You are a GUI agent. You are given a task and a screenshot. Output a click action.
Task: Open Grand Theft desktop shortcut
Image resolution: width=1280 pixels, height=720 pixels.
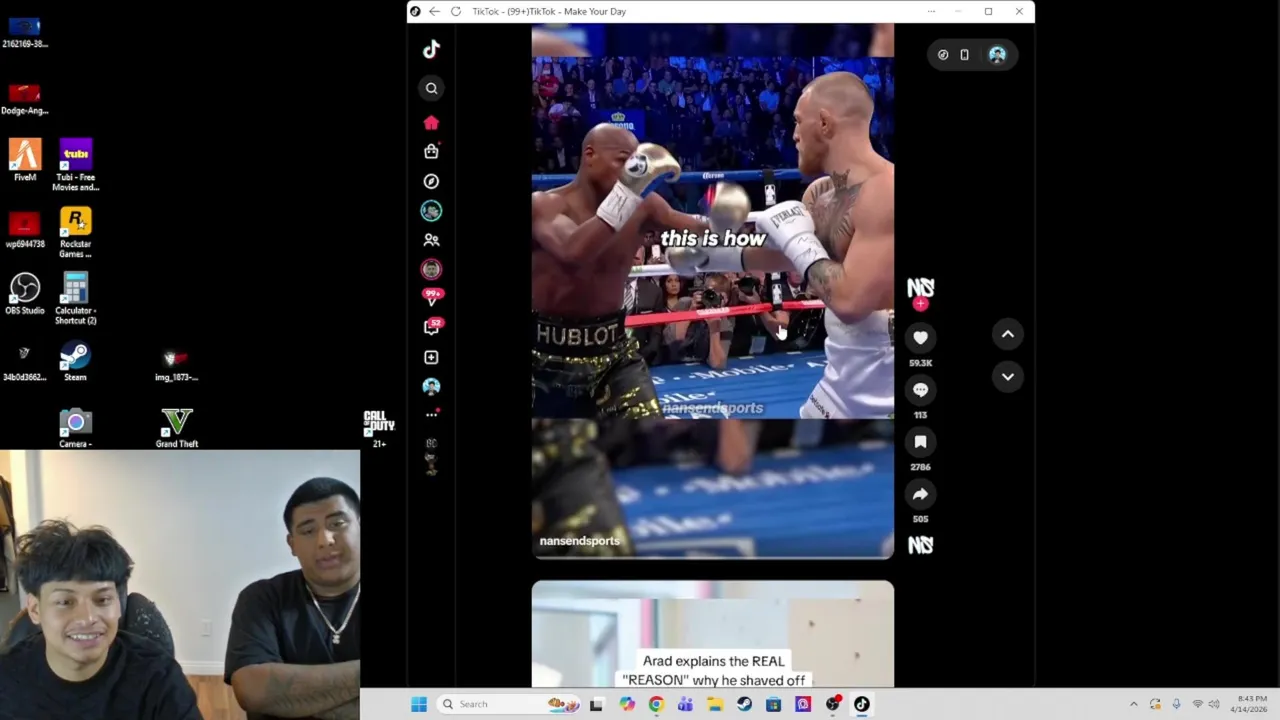[177, 428]
